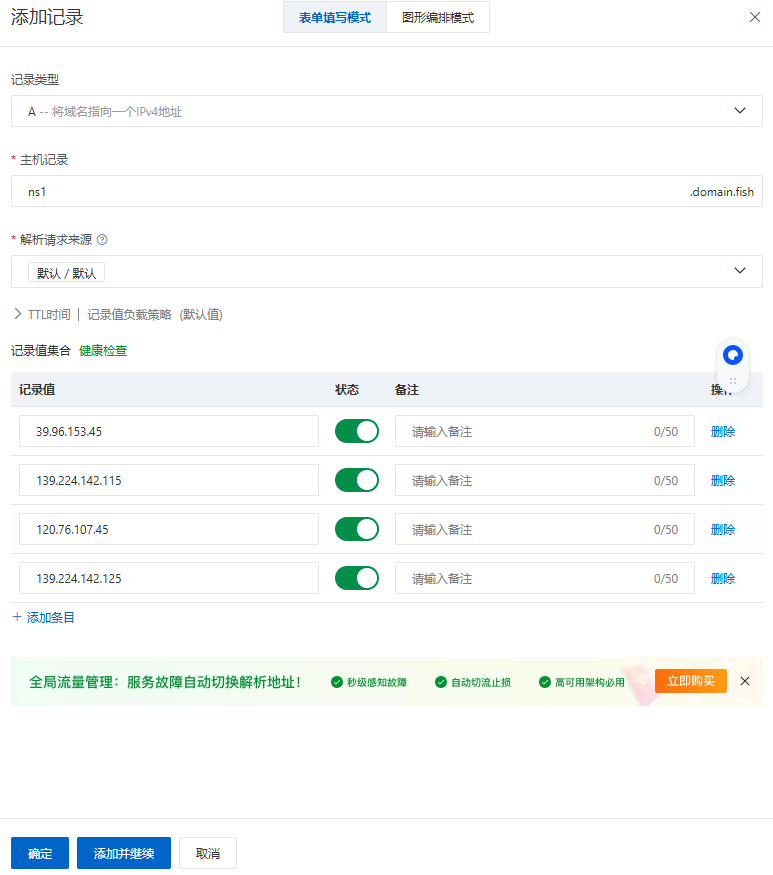Open the 健康检查 link
The width and height of the screenshot is (773, 875).
click(x=103, y=351)
